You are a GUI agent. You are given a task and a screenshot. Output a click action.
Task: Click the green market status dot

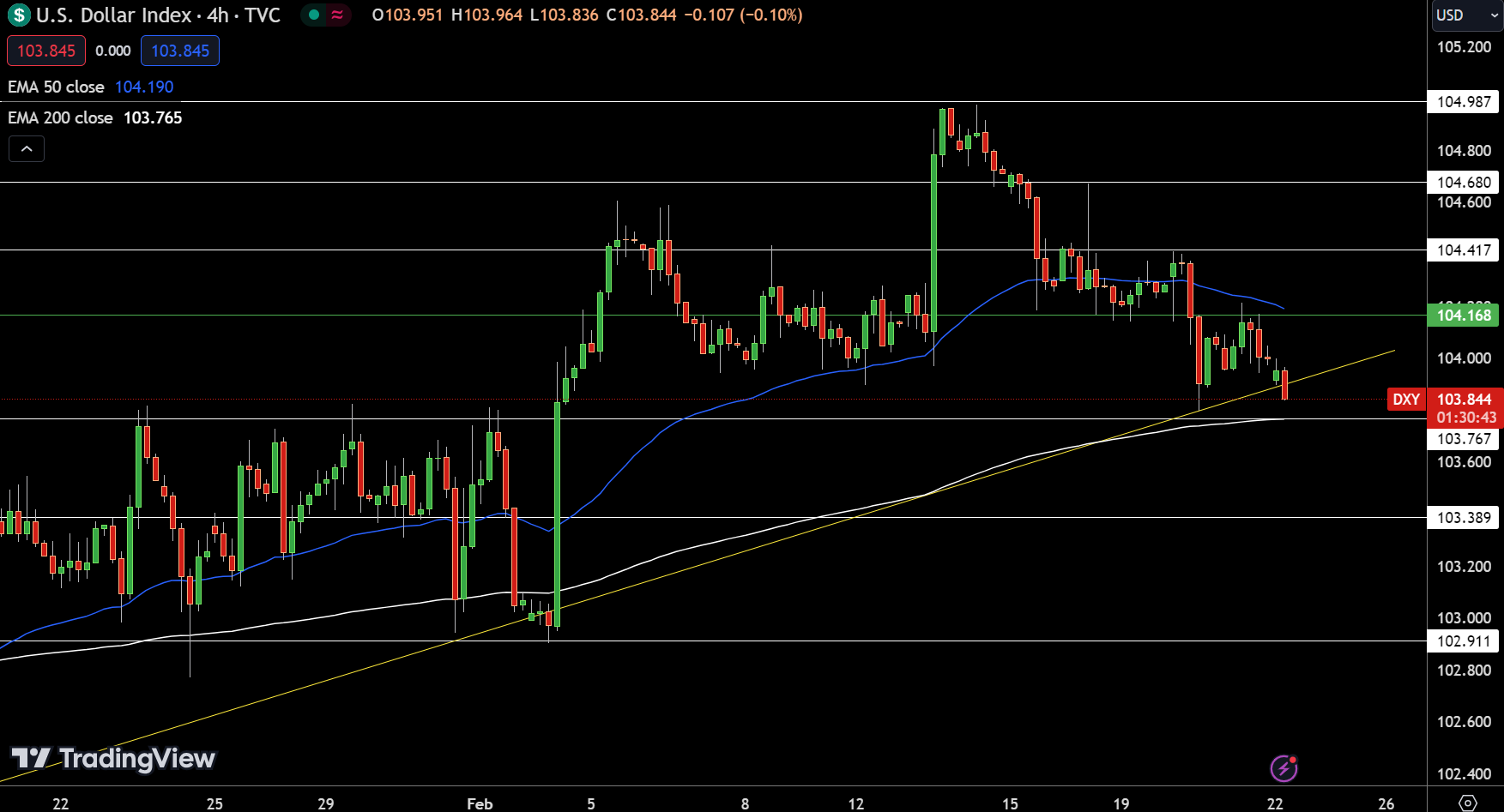tap(314, 15)
